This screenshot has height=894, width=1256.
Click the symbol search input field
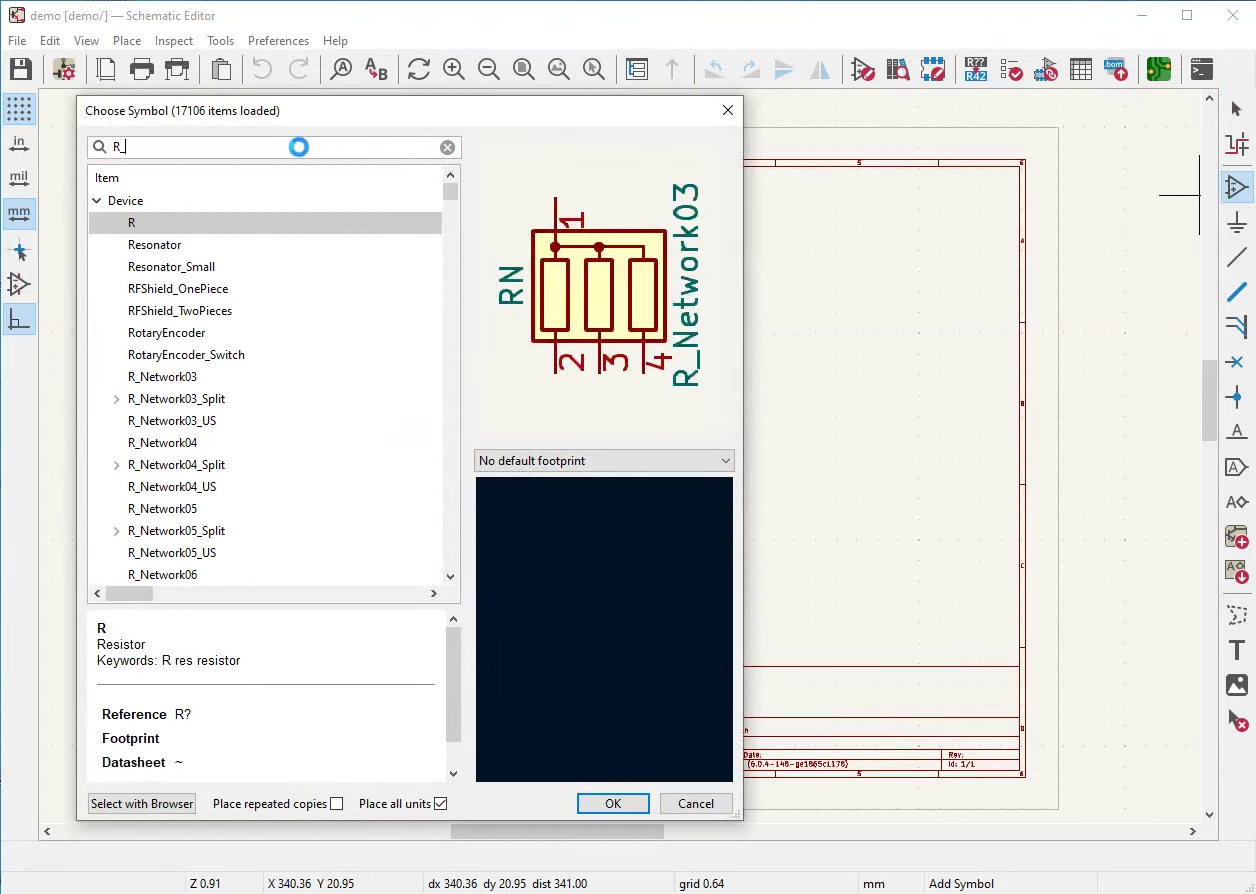click(200, 147)
